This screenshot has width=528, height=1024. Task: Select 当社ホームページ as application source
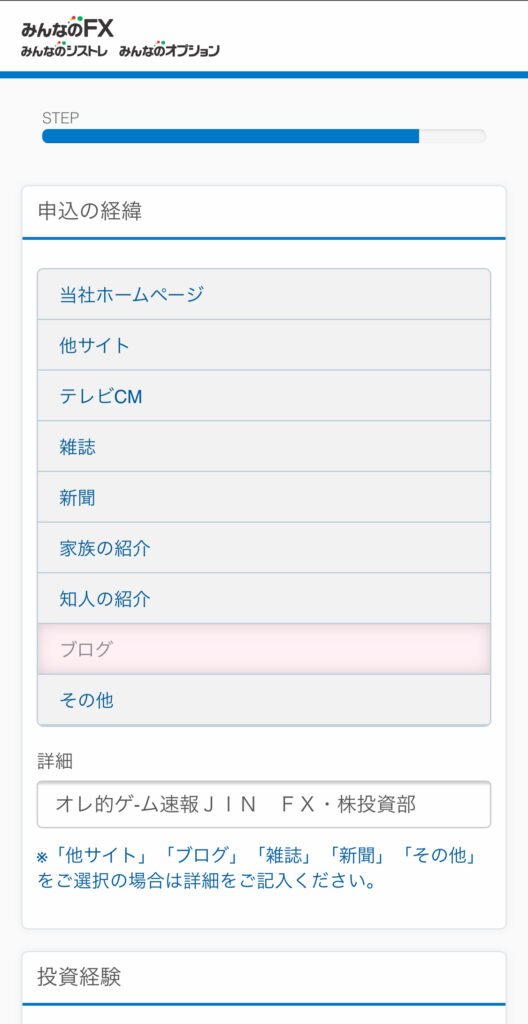point(264,295)
